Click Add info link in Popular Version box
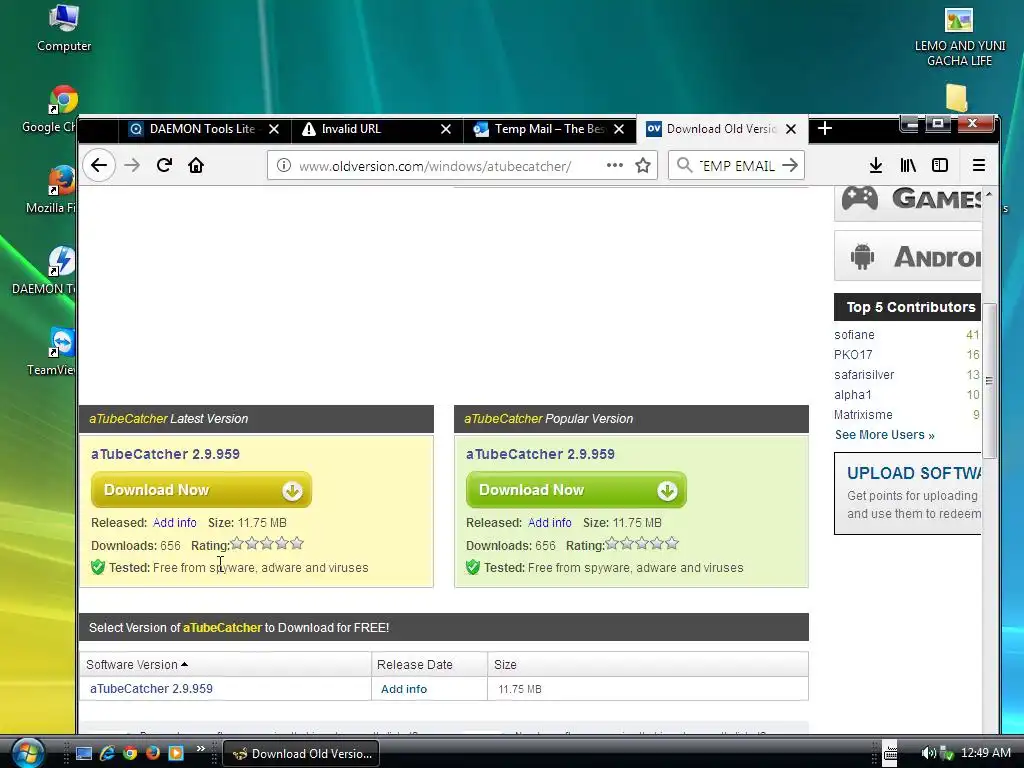Screen dimensions: 1024x768 click(x=549, y=523)
